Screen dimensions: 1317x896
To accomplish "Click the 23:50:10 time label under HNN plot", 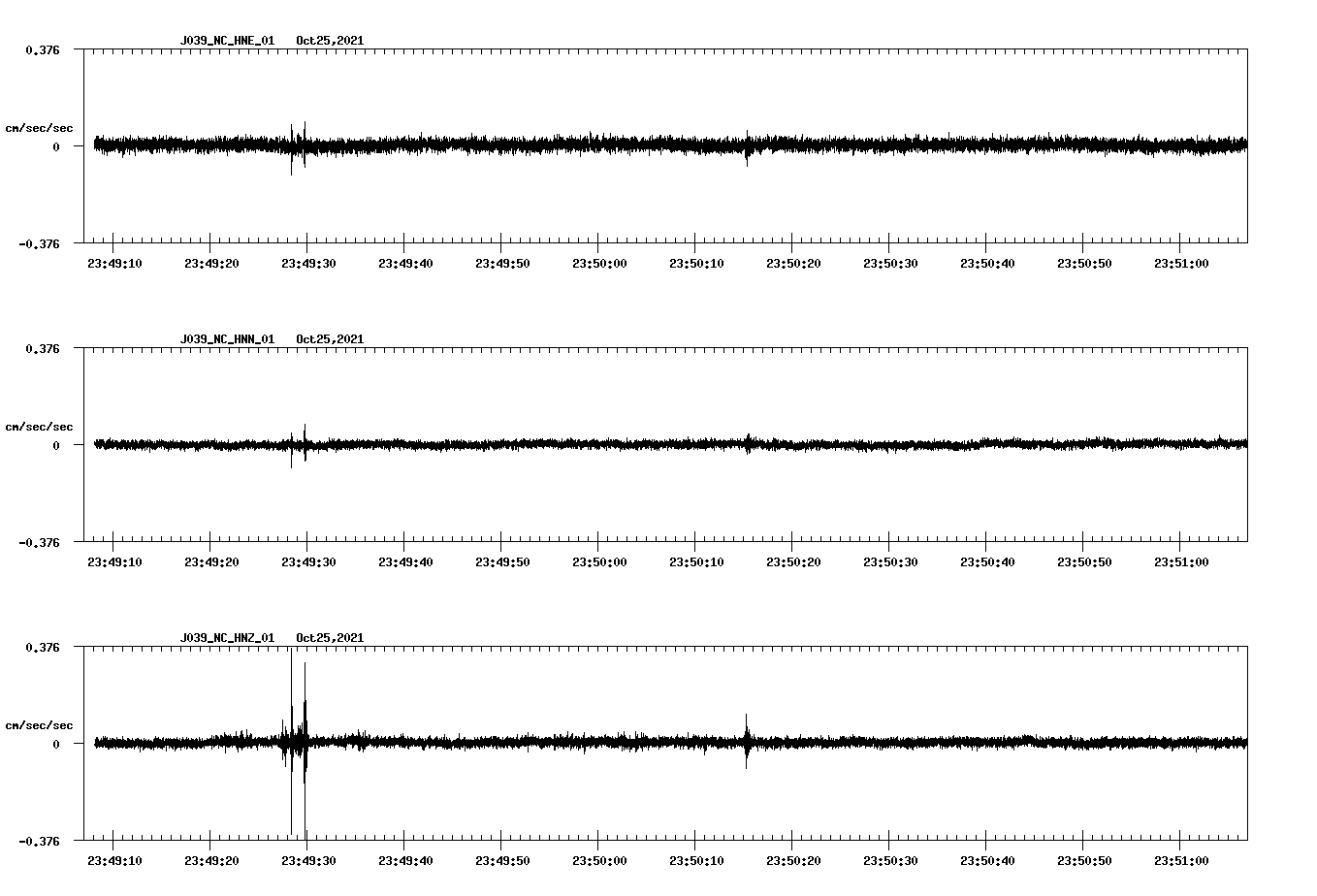I will coord(696,562).
